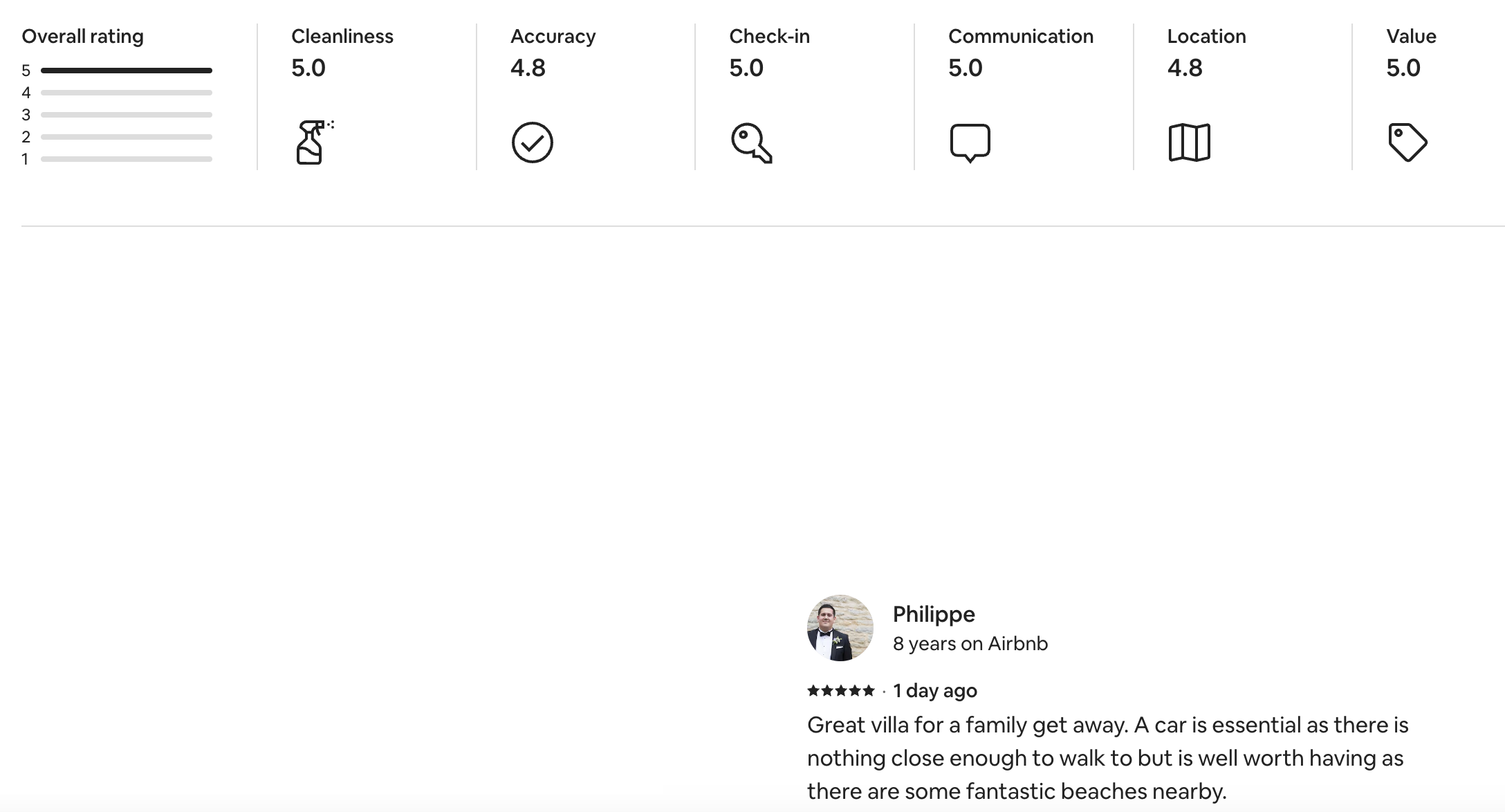Image resolution: width=1505 pixels, height=812 pixels.
Task: Click the Cleanliness spray bottle icon
Action: coord(311,142)
